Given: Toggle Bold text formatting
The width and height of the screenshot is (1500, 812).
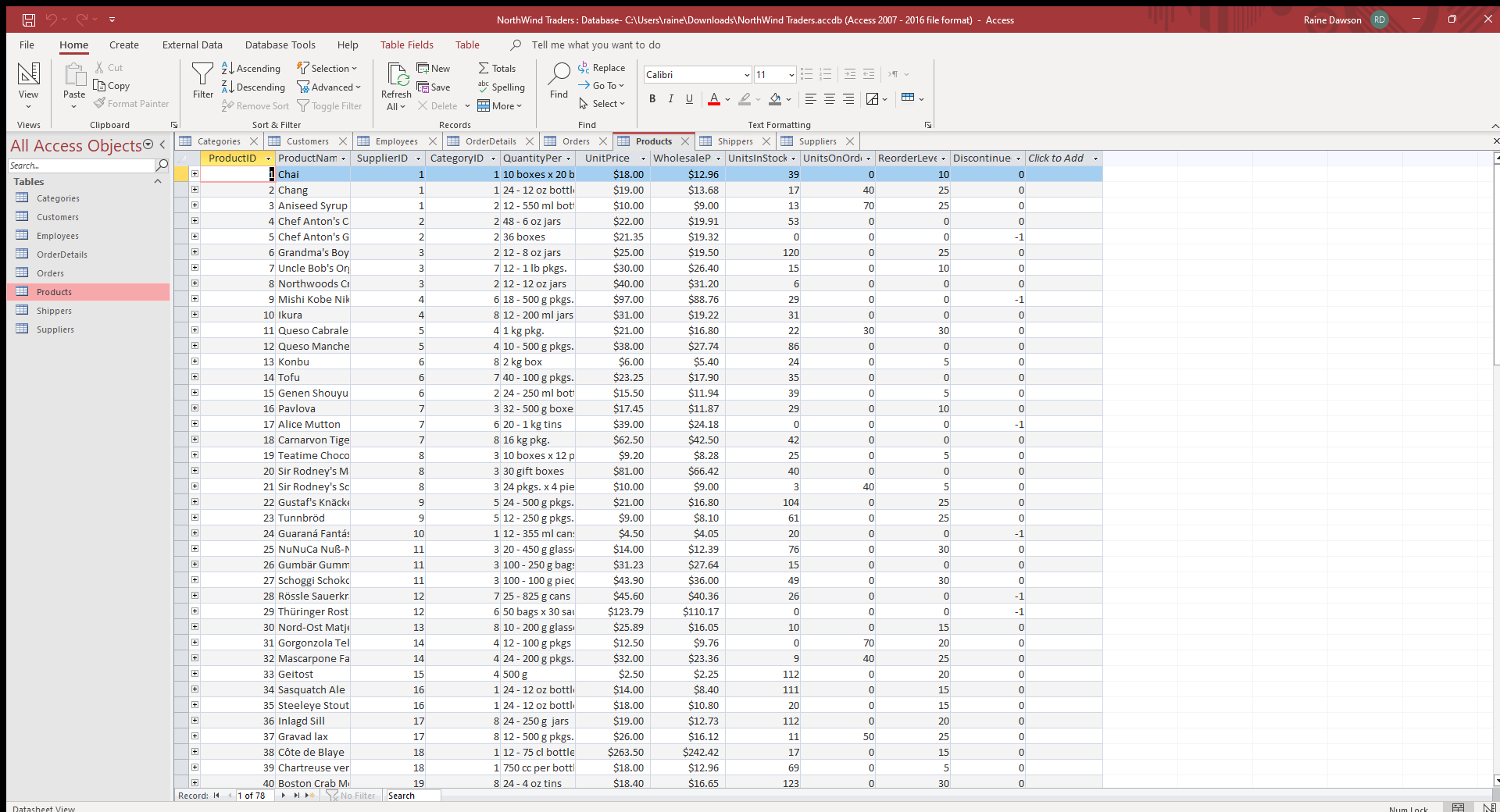Looking at the screenshot, I should tap(652, 99).
